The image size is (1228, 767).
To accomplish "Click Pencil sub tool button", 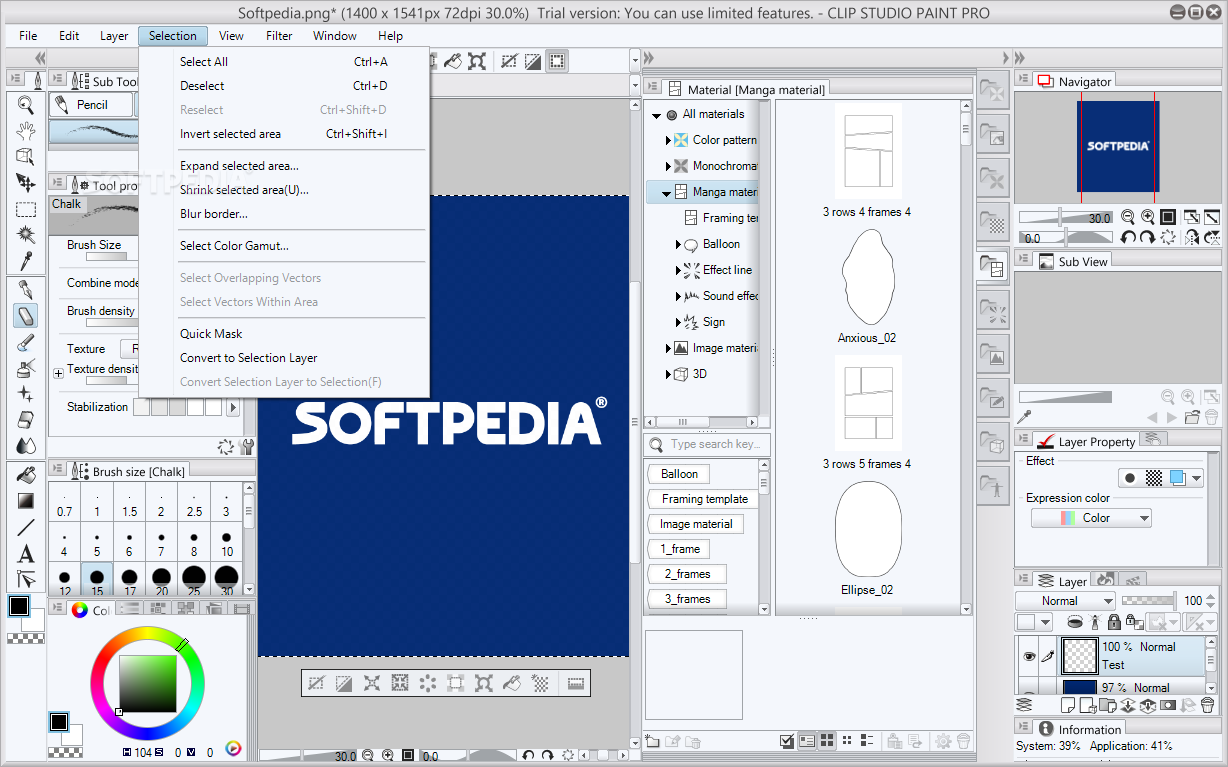I will [92, 105].
